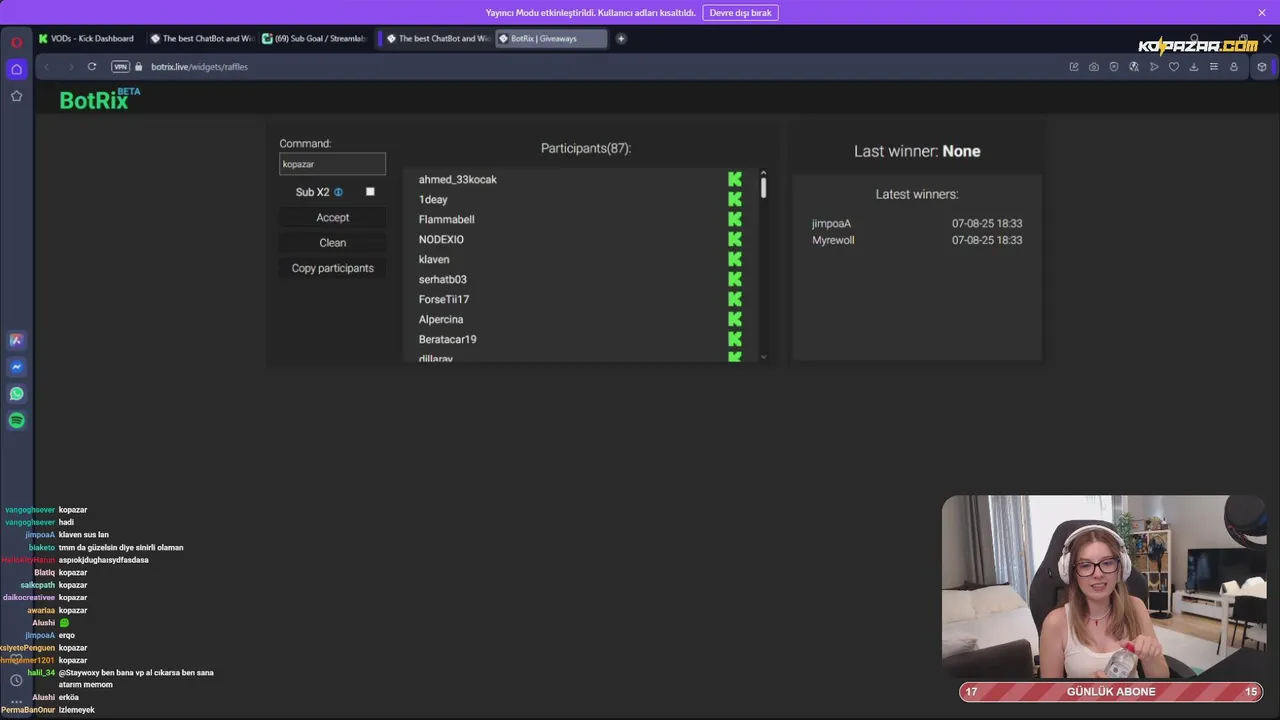
Task: Select participant Alpercina
Action: coord(440,320)
